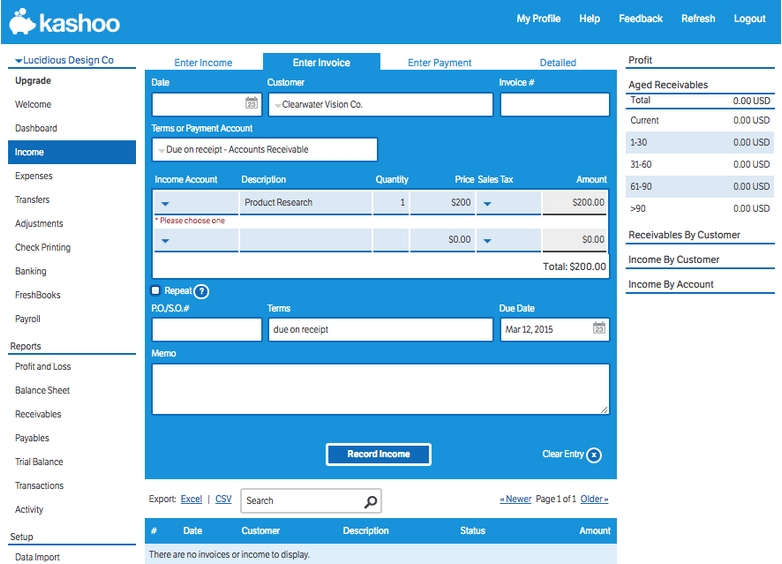Click the Price cell showing $200
Image resolution: width=782 pixels, height=564 pixels.
point(442,203)
